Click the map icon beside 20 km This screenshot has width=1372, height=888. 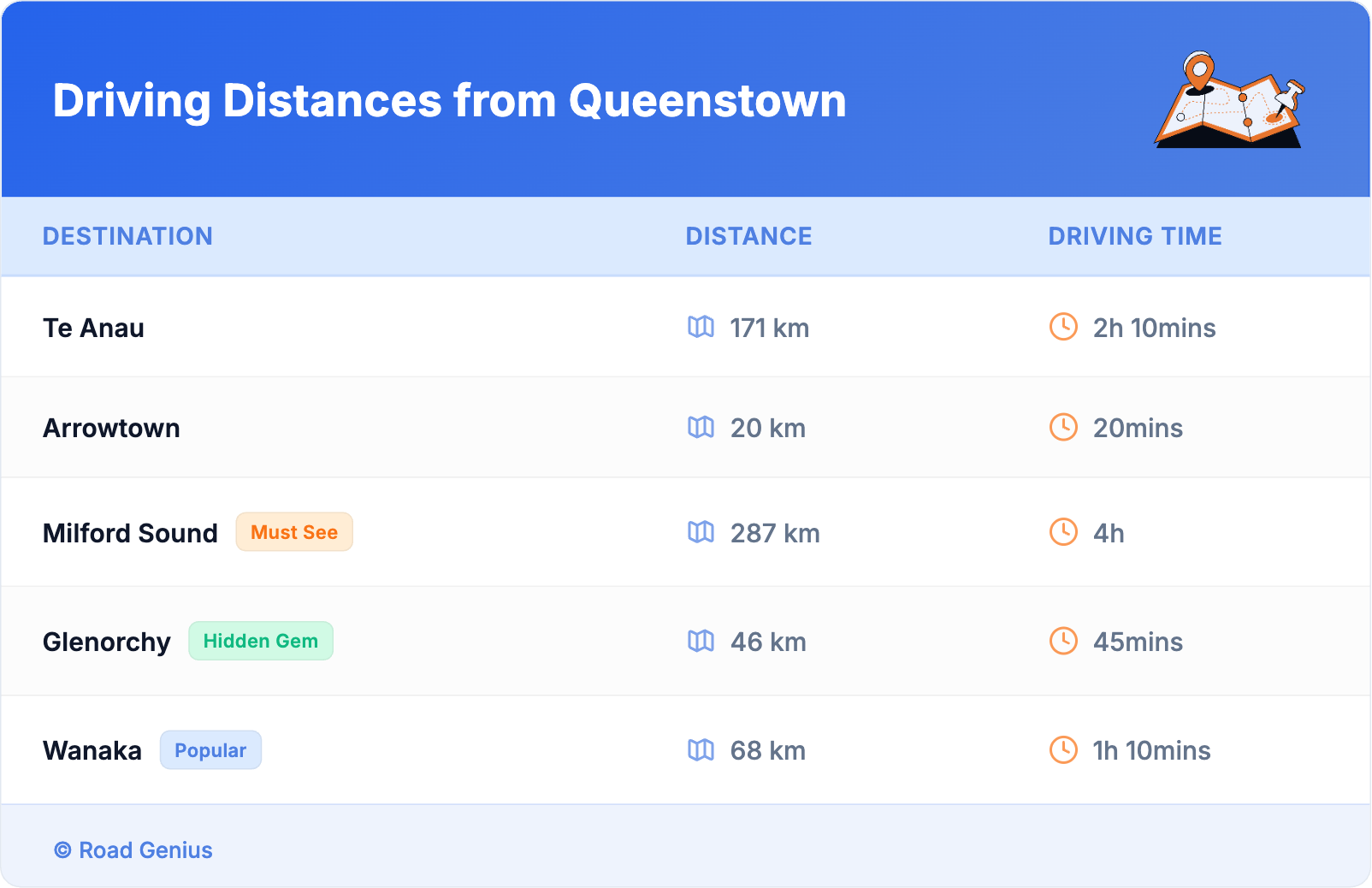[x=701, y=427]
